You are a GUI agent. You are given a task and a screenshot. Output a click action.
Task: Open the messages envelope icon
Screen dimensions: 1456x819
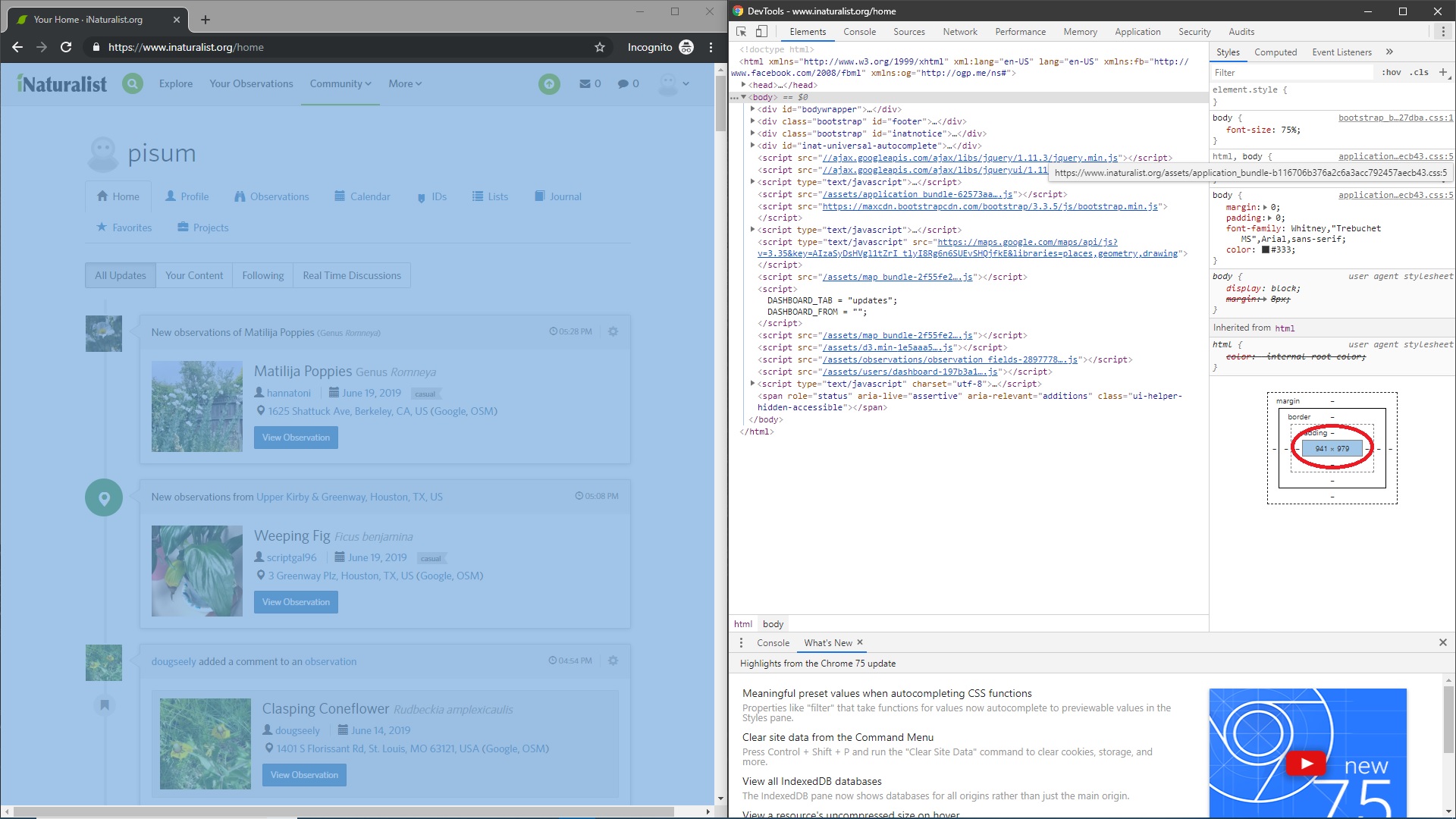coord(585,83)
